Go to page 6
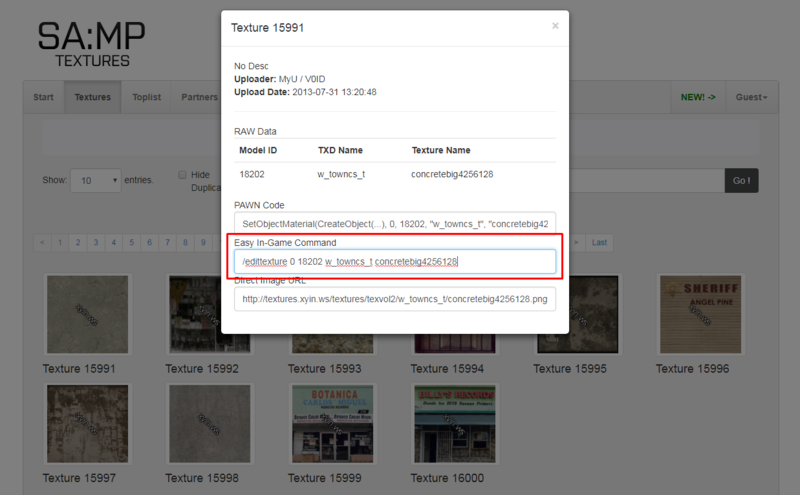The height and width of the screenshot is (495, 800). pos(149,242)
